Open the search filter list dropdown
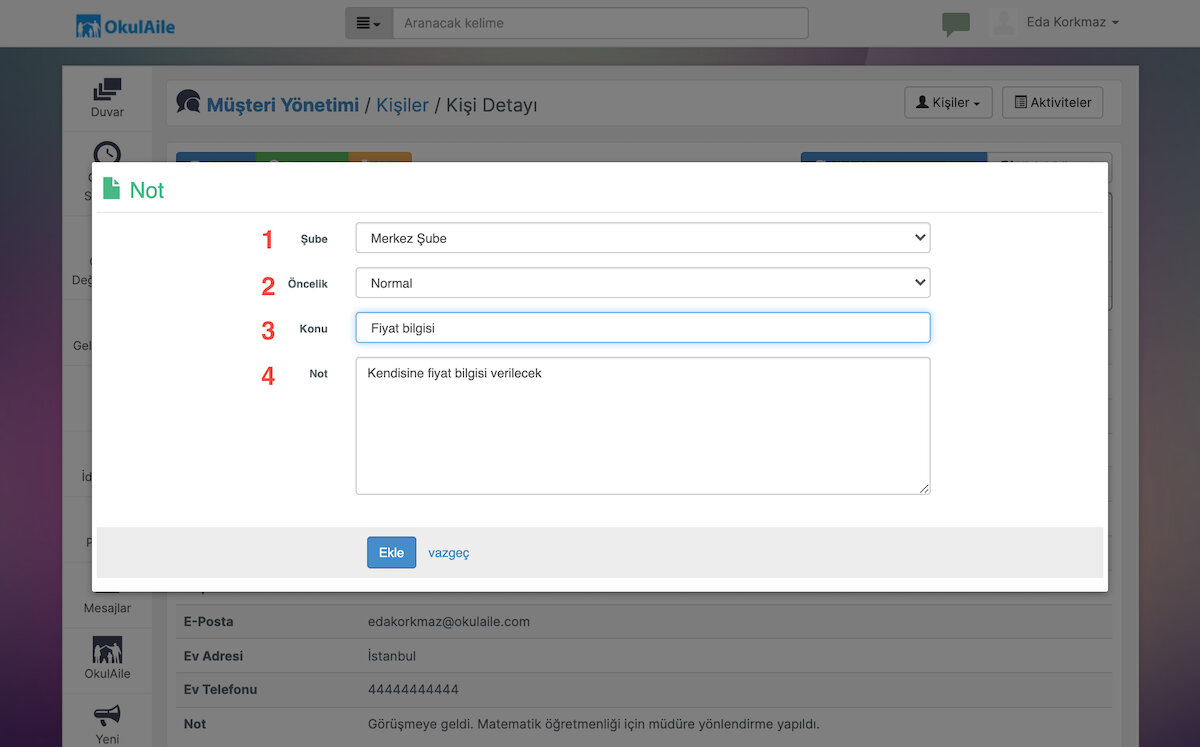The image size is (1200, 747). pyautogui.click(x=369, y=23)
